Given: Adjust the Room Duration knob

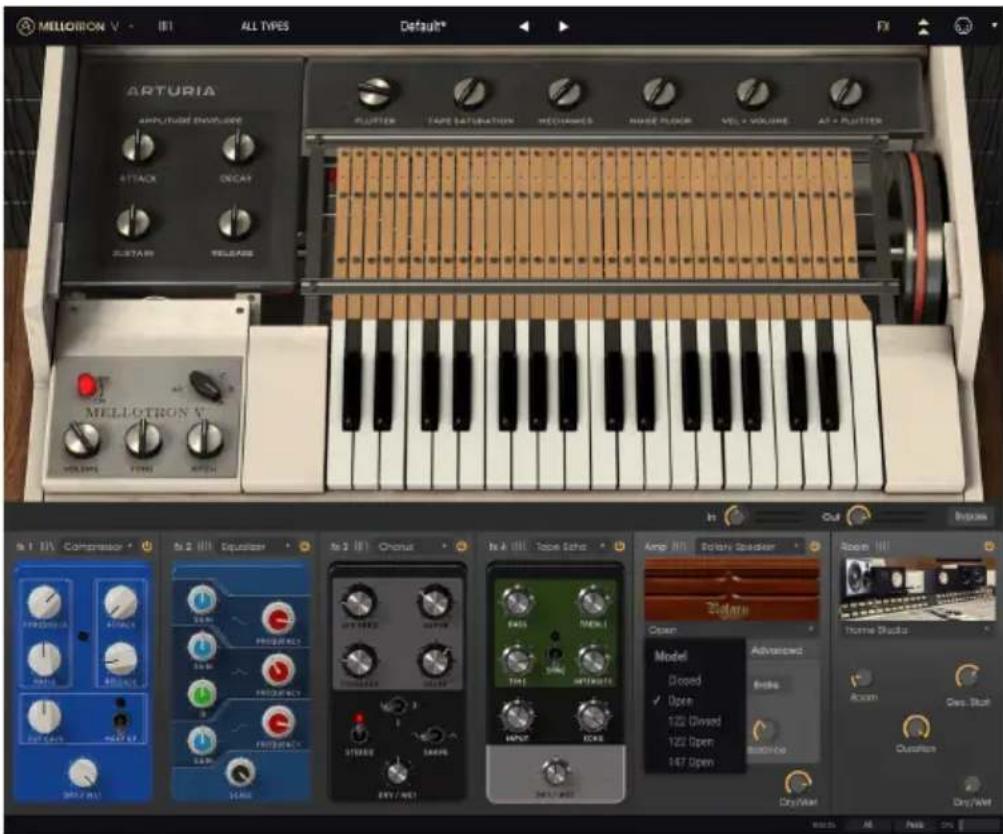Looking at the screenshot, I should click(915, 728).
